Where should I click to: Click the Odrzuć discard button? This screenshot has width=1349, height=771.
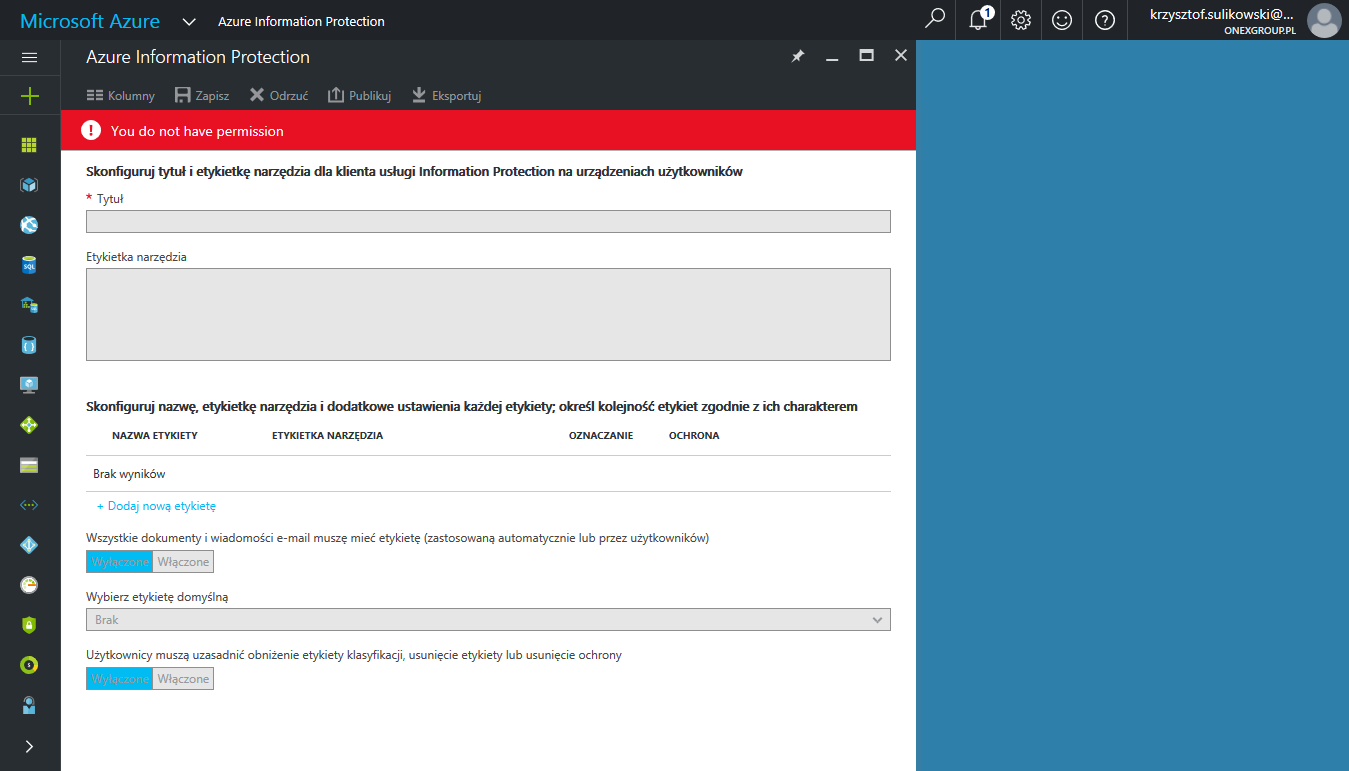click(279, 96)
